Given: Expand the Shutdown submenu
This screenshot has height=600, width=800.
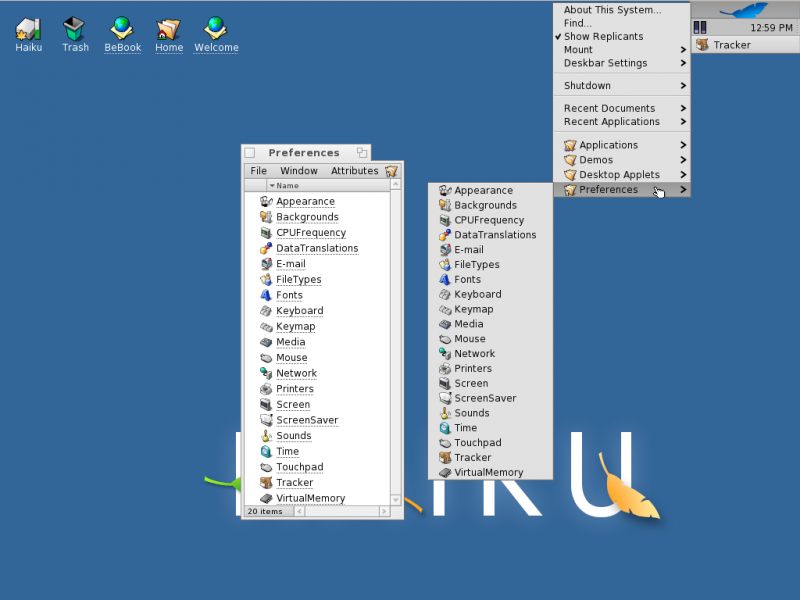Looking at the screenshot, I should (x=621, y=85).
